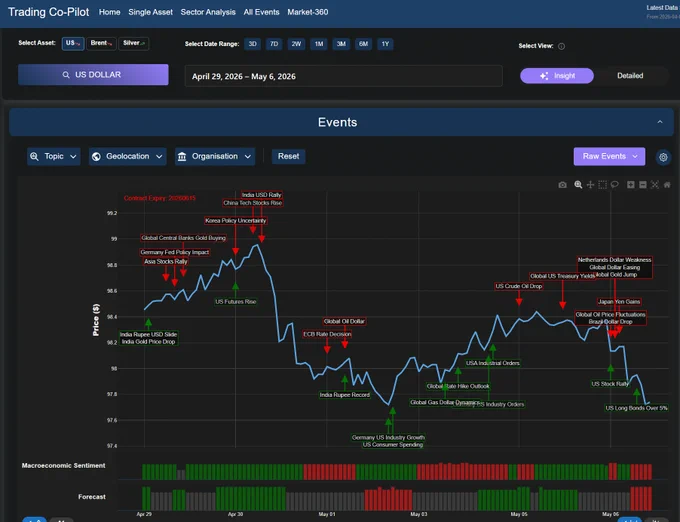680x522 pixels.
Task: Open the Organisation filter dropdown
Action: coord(215,157)
